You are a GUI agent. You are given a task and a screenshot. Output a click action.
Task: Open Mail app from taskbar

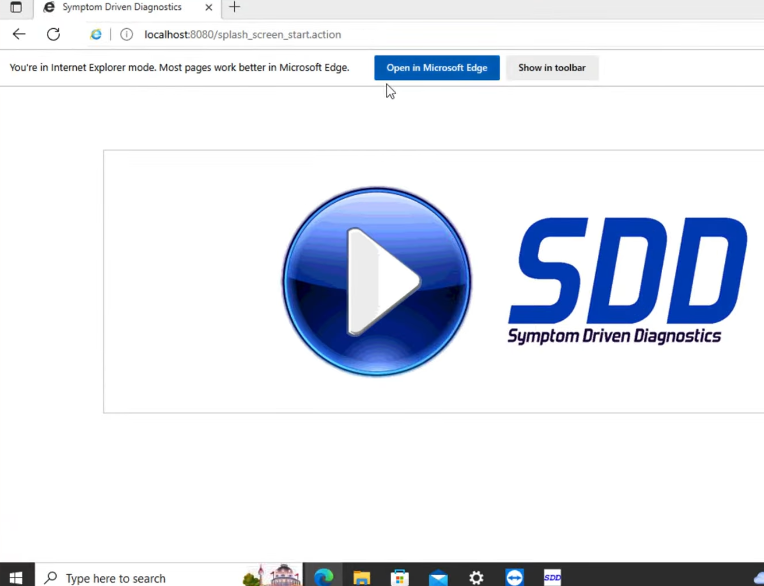pos(438,578)
